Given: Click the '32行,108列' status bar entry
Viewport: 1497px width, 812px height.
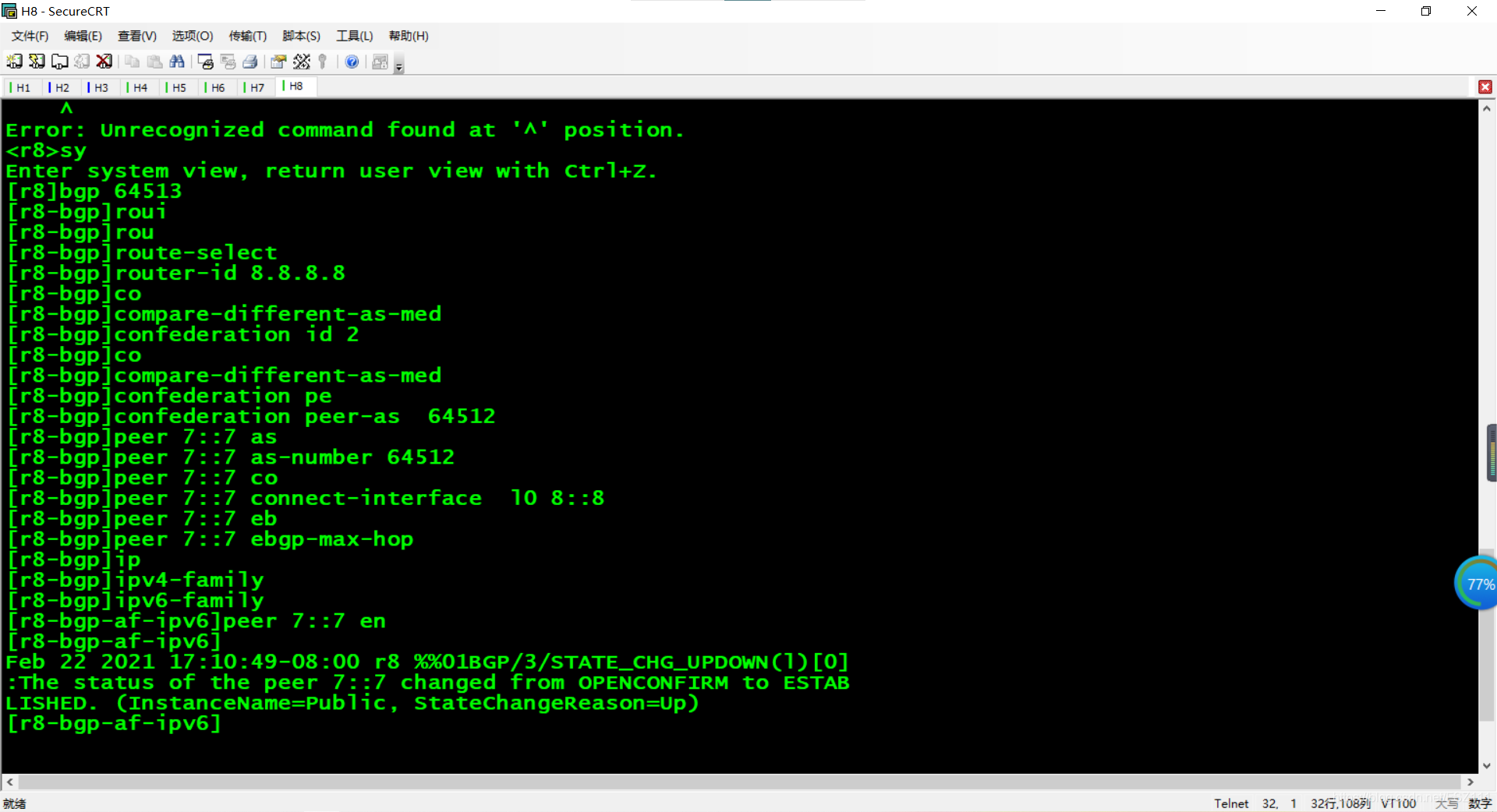Looking at the screenshot, I should point(1340,803).
